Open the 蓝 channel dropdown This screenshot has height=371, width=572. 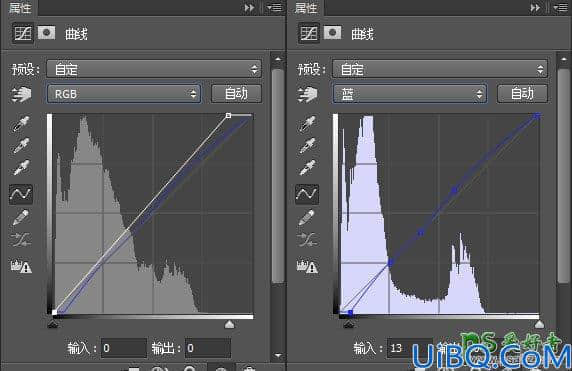tap(410, 94)
